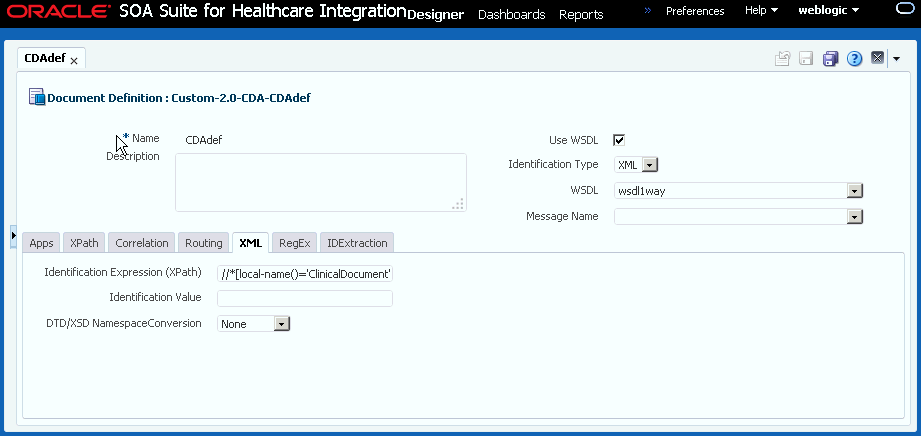Select the XML tab
The image size is (921, 436).
pos(251,243)
